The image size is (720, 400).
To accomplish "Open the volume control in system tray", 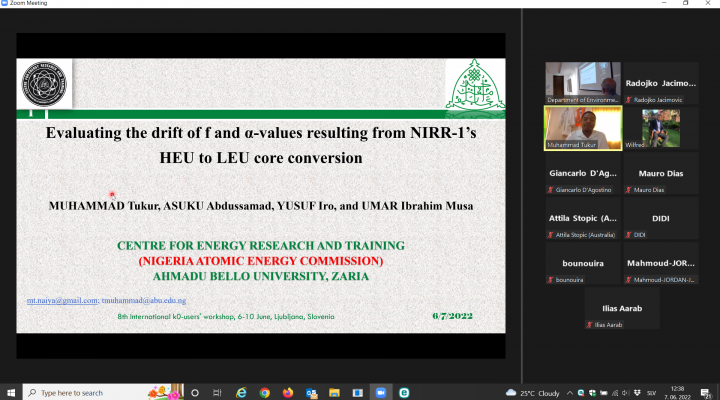I will click(x=625, y=393).
